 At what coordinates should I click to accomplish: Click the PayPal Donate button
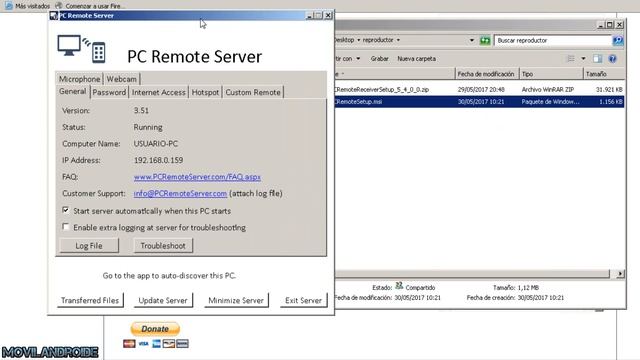[155, 329]
